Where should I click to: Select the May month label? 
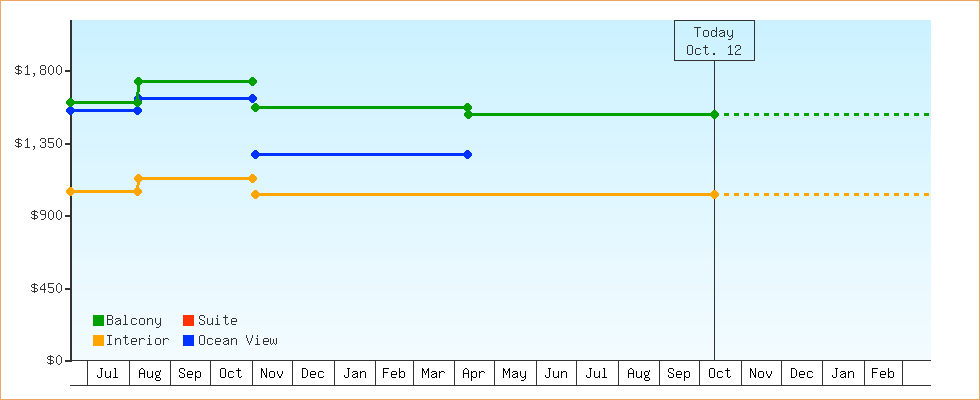point(515,374)
